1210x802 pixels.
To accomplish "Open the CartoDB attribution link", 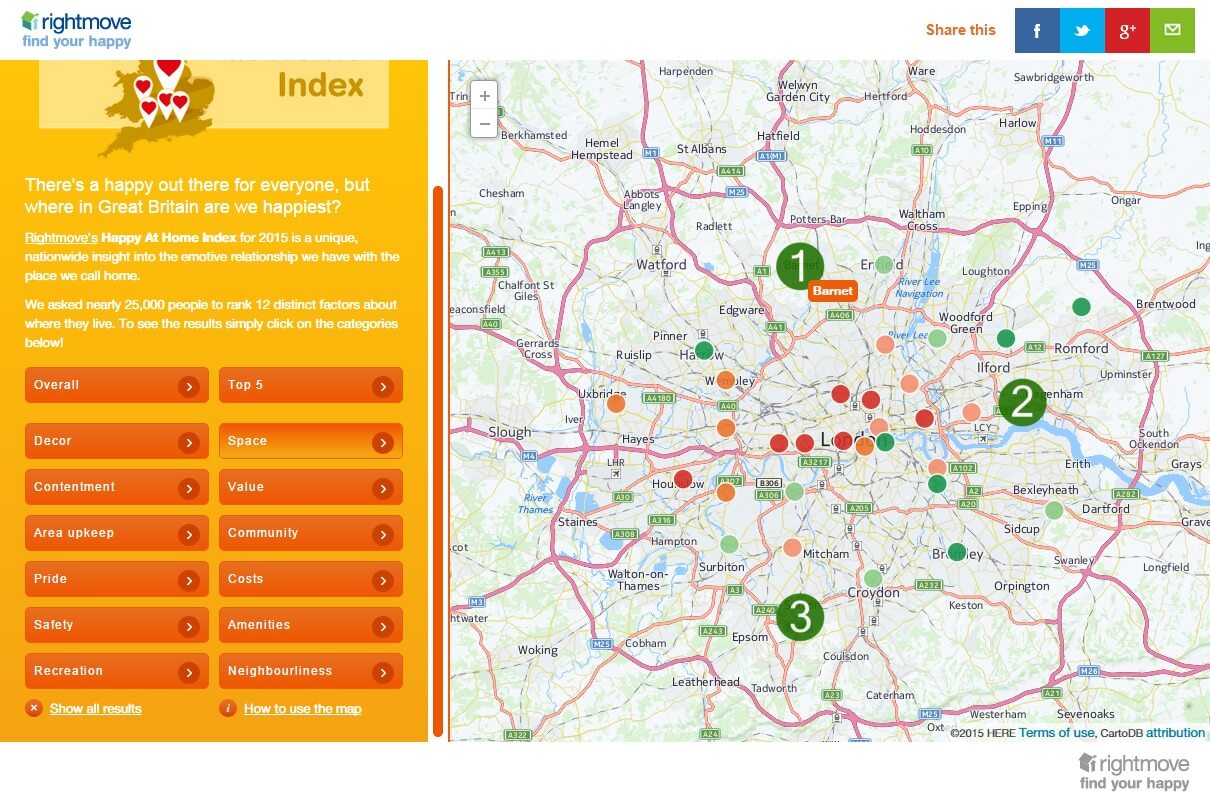I will point(1175,733).
